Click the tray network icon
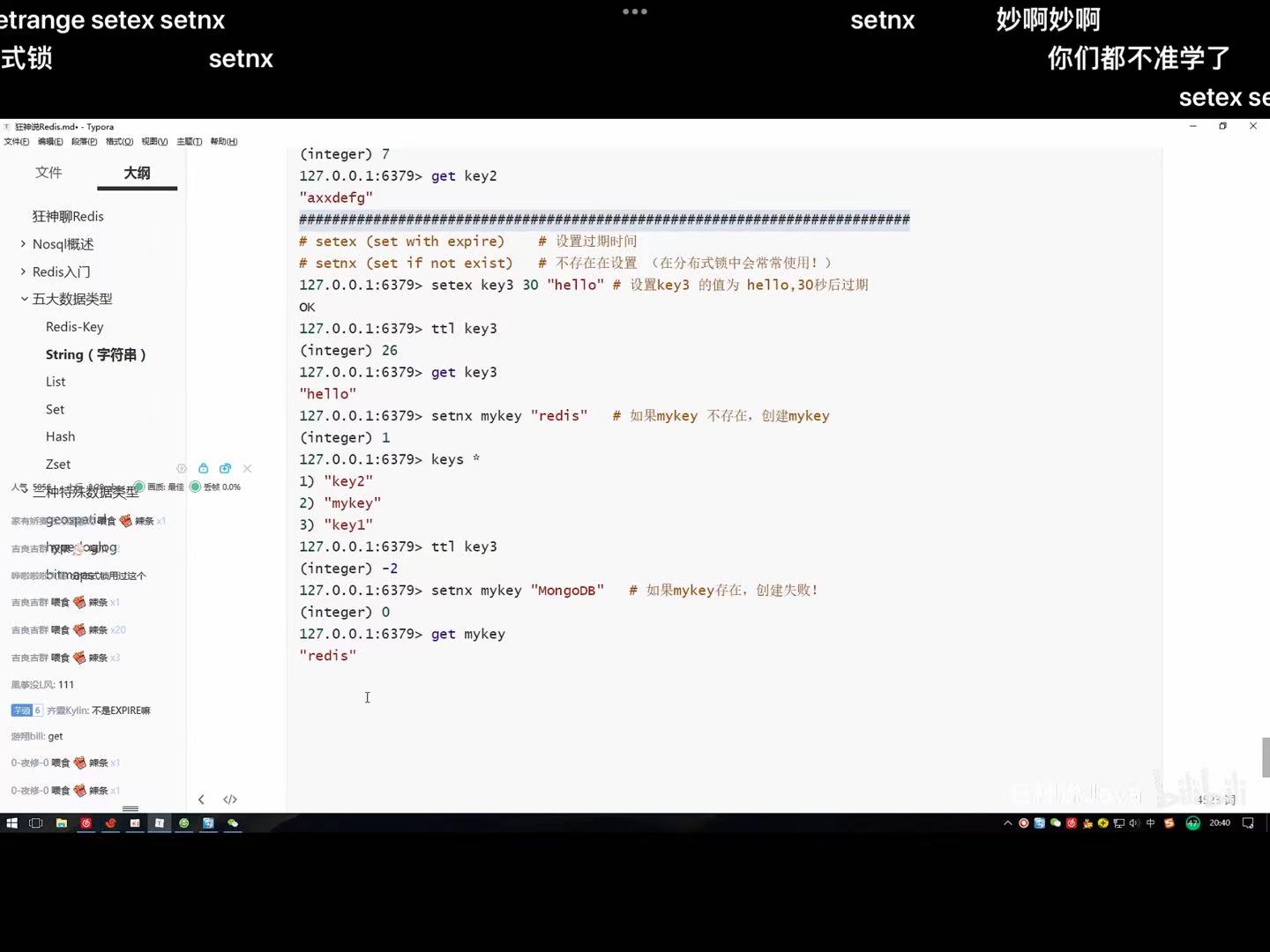1270x952 pixels. point(1118,823)
